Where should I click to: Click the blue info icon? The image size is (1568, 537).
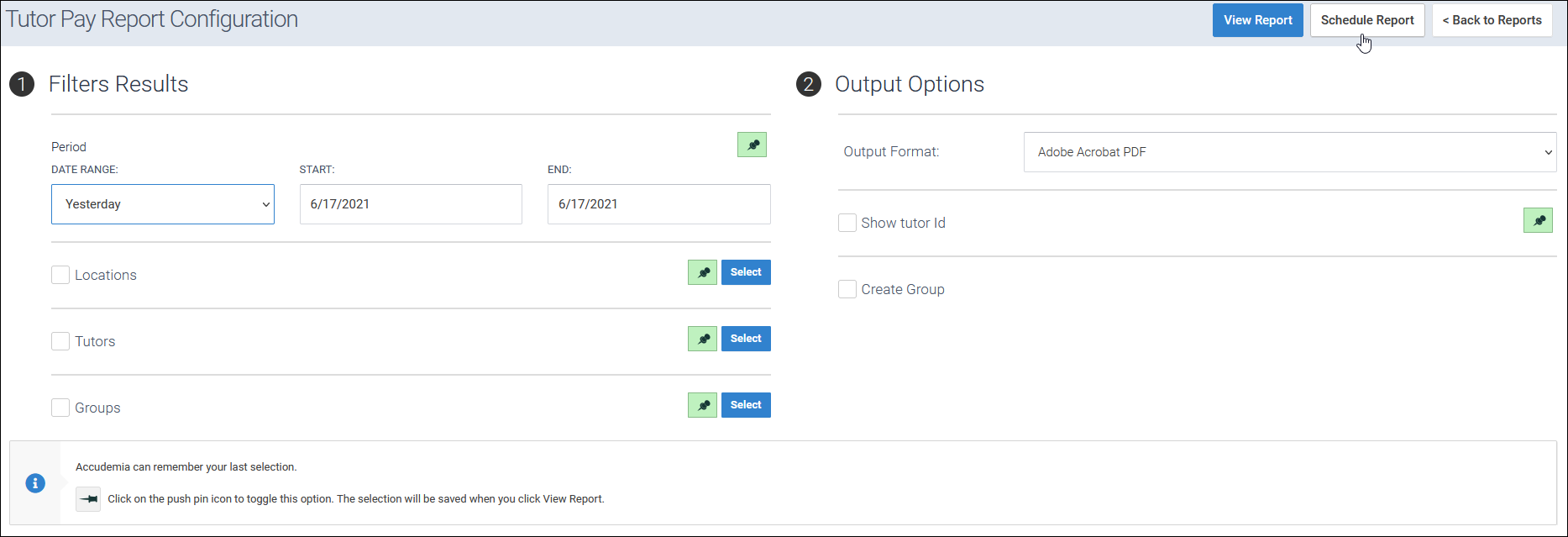pos(35,483)
